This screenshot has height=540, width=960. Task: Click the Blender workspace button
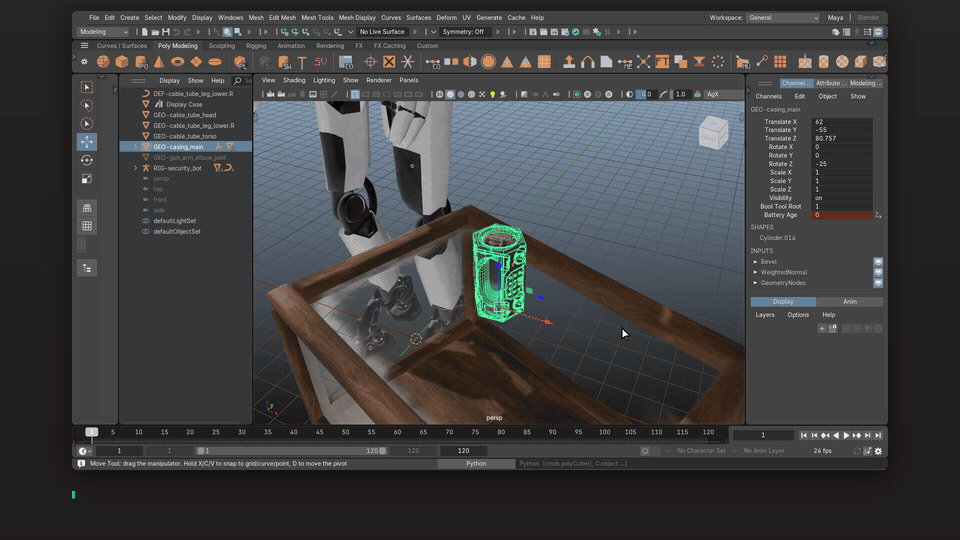coord(868,18)
